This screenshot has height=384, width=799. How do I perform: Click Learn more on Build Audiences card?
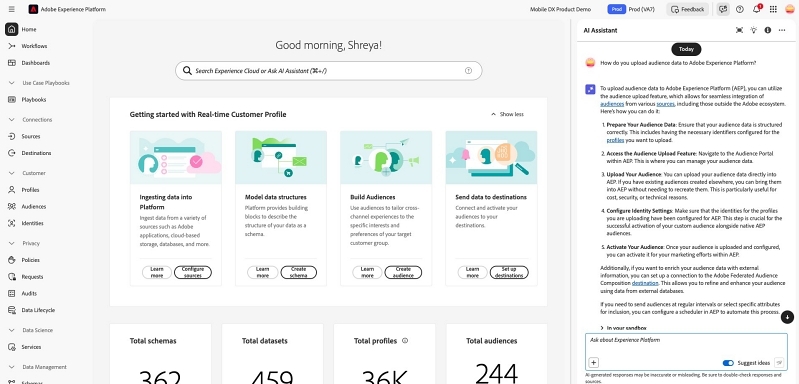click(x=367, y=272)
